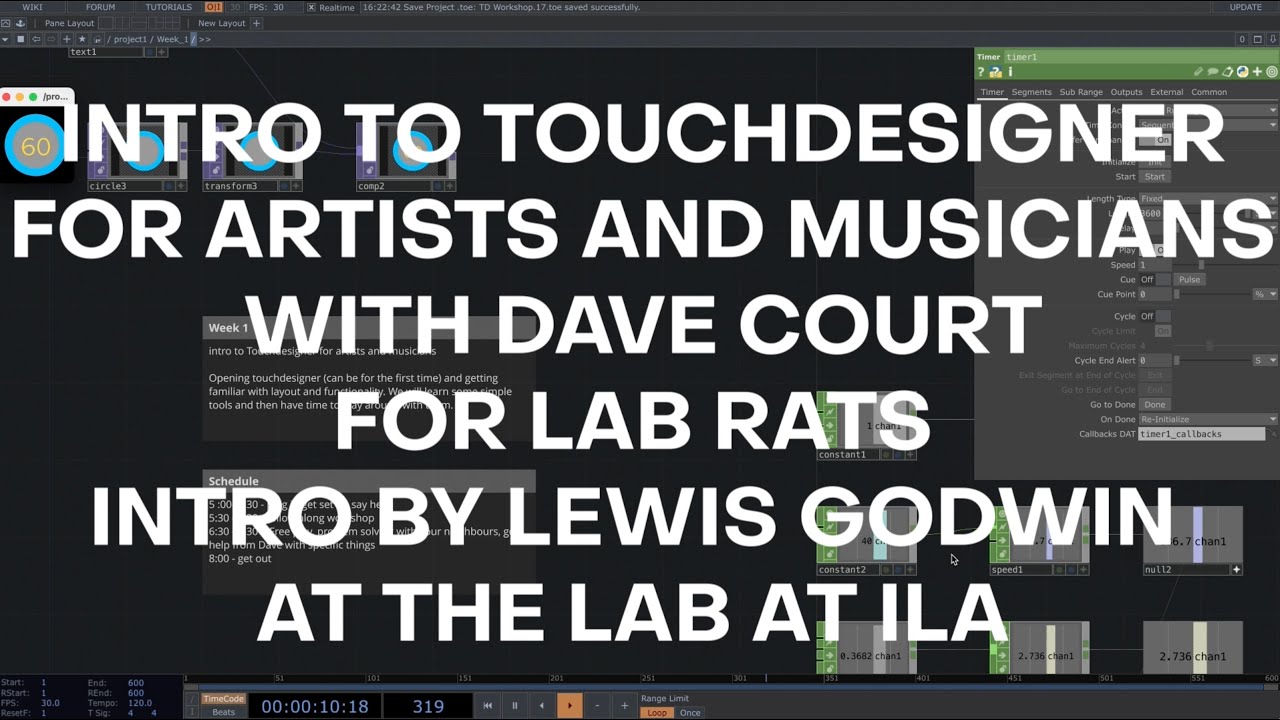
Task: Step forward one frame with plus button
Action: pyautogui.click(x=624, y=706)
